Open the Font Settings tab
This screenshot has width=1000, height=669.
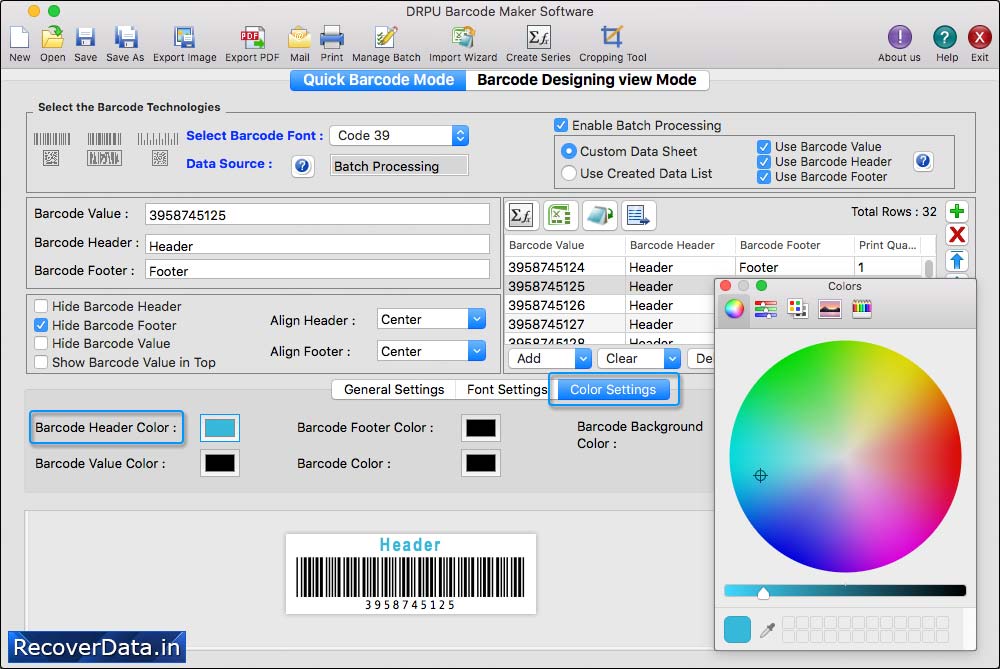(506, 389)
